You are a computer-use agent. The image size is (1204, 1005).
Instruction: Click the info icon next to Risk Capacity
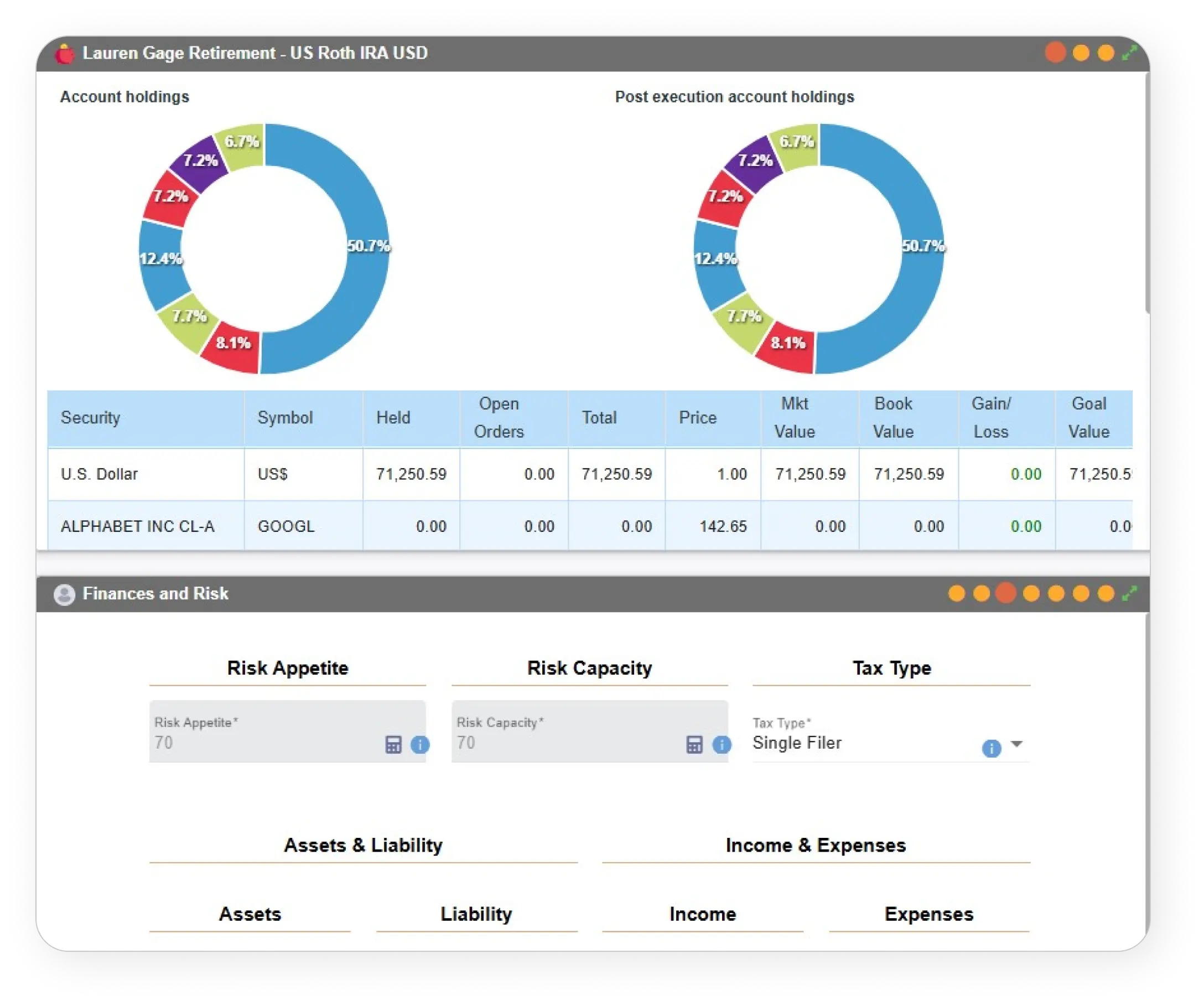click(x=723, y=746)
